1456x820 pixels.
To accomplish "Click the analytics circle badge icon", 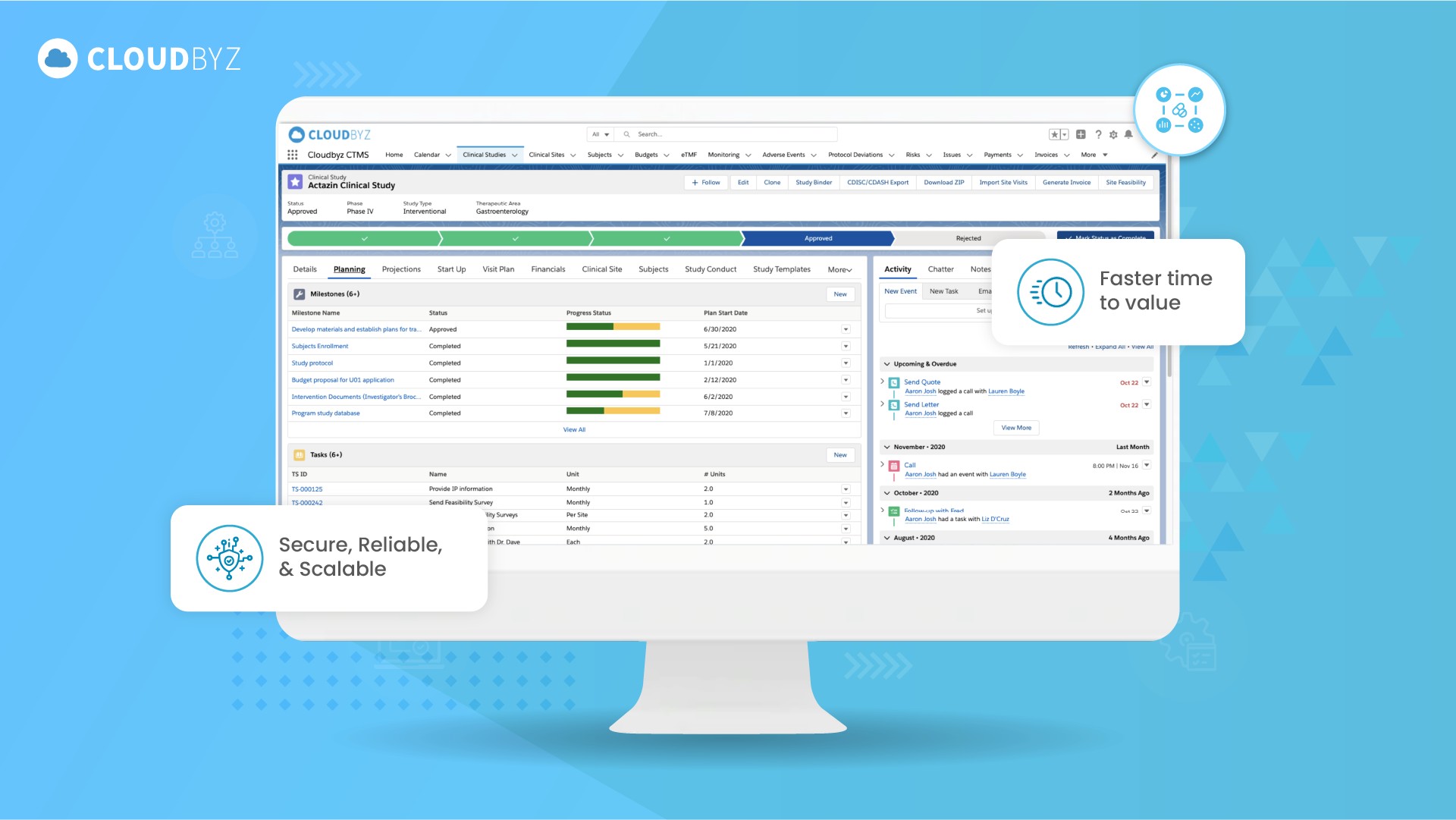I will coord(1179,110).
